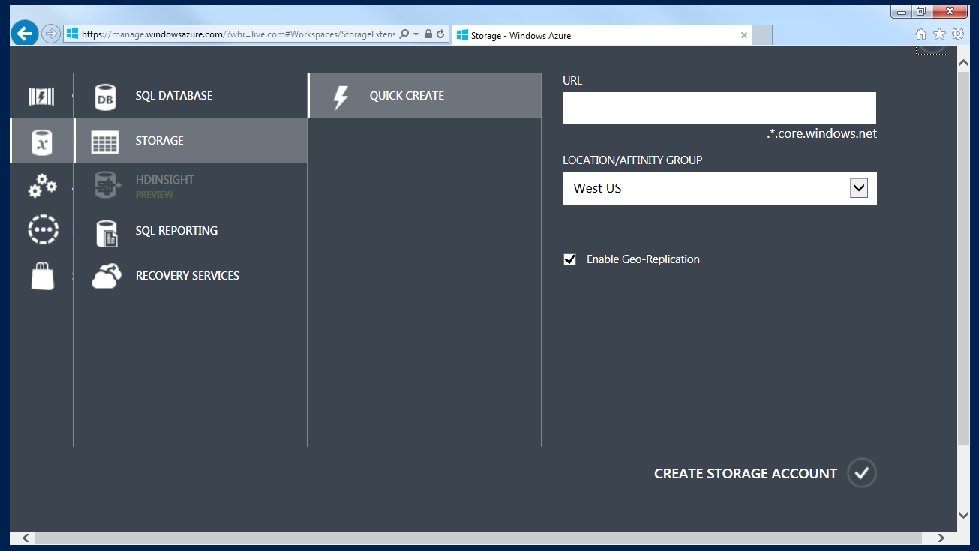Screen dimensions: 979x551
Task: Select RECOVERY SERVICES menu item
Action: (190, 275)
